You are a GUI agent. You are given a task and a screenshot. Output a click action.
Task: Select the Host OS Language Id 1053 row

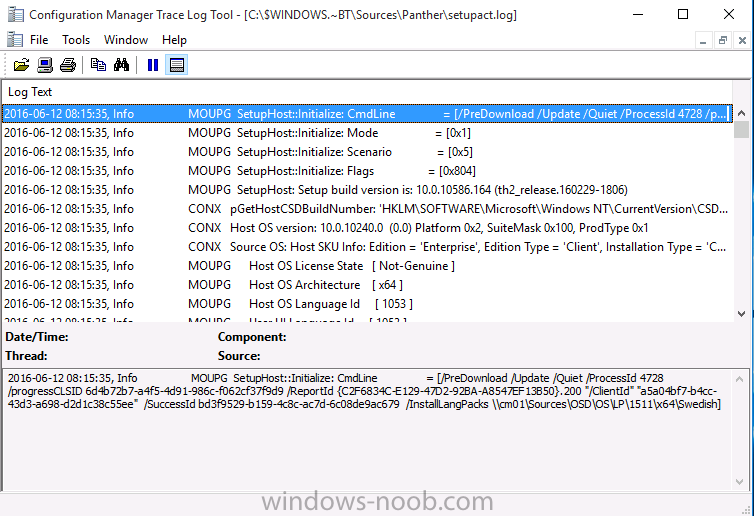(367, 304)
